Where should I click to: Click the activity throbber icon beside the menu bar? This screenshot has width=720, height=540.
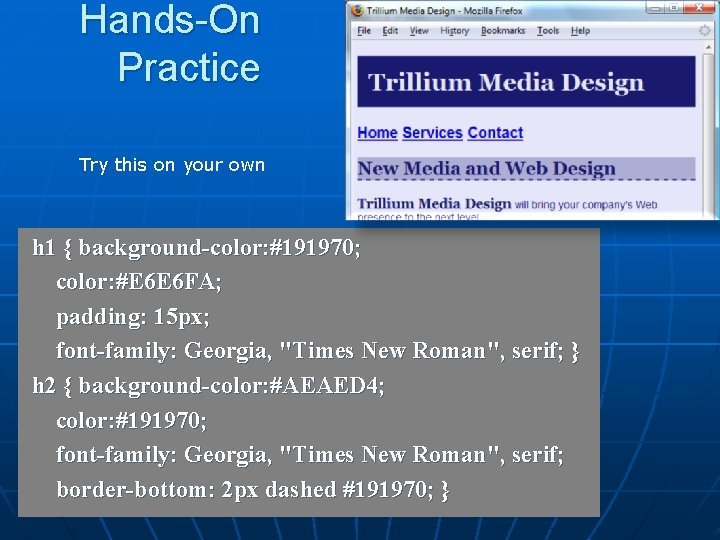(703, 31)
